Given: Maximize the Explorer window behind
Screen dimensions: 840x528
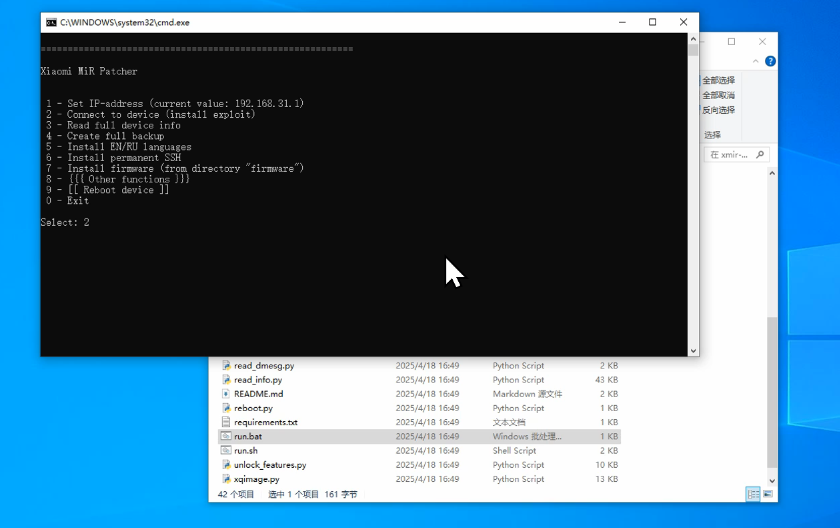Looking at the screenshot, I should click(x=731, y=42).
